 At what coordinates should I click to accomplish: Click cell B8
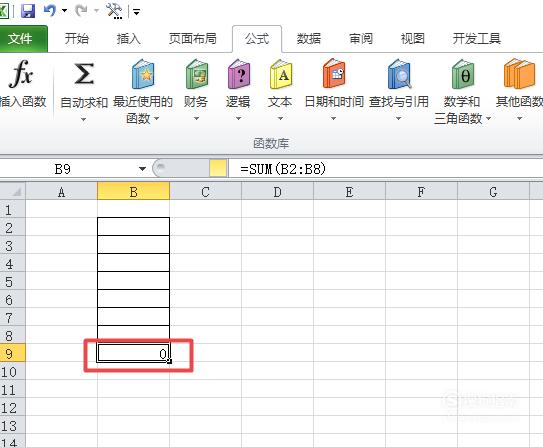coord(133,334)
